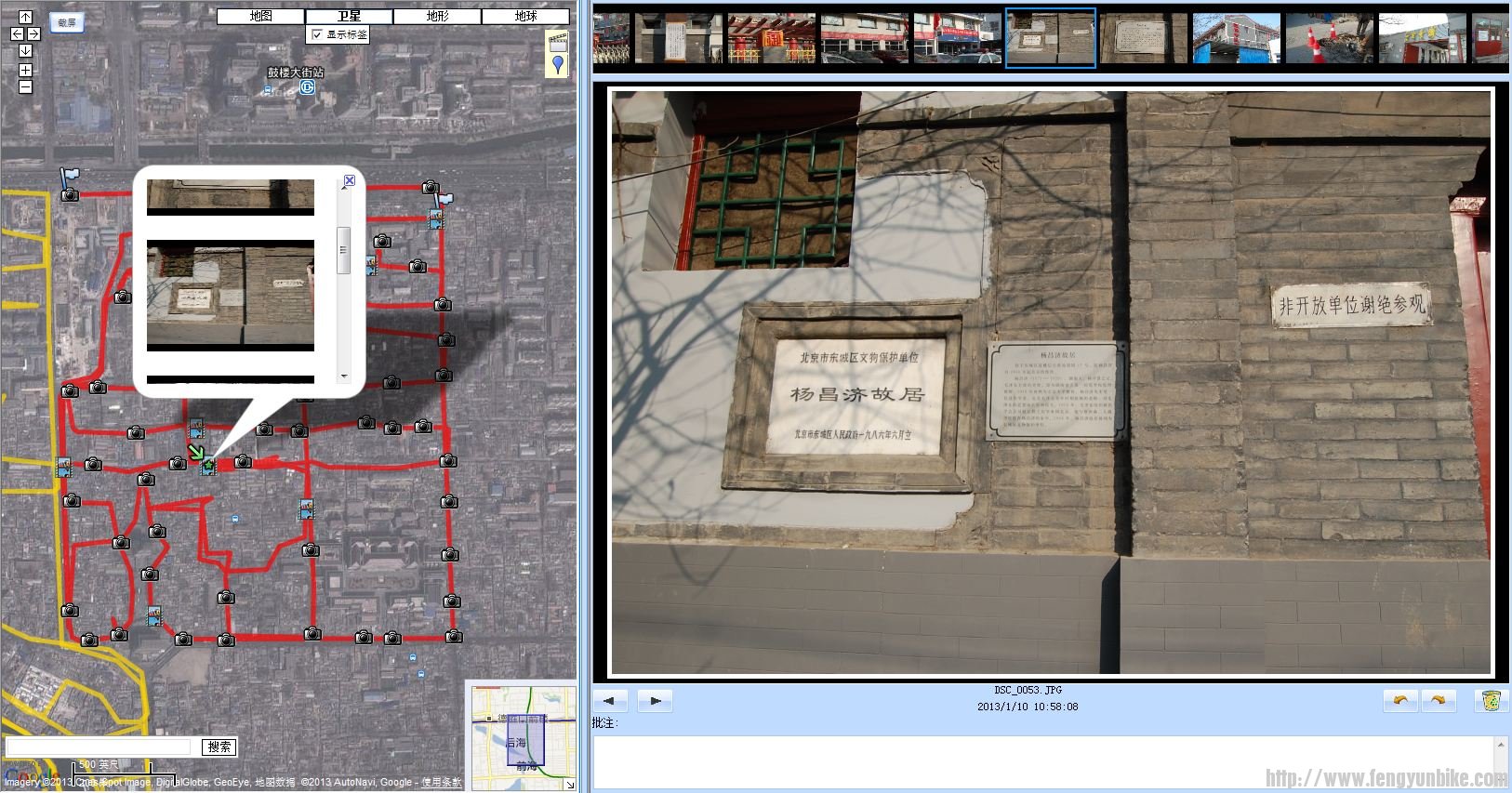Collapse the overview minimap with corner arrow
The height and width of the screenshot is (793, 1512).
click(x=569, y=785)
